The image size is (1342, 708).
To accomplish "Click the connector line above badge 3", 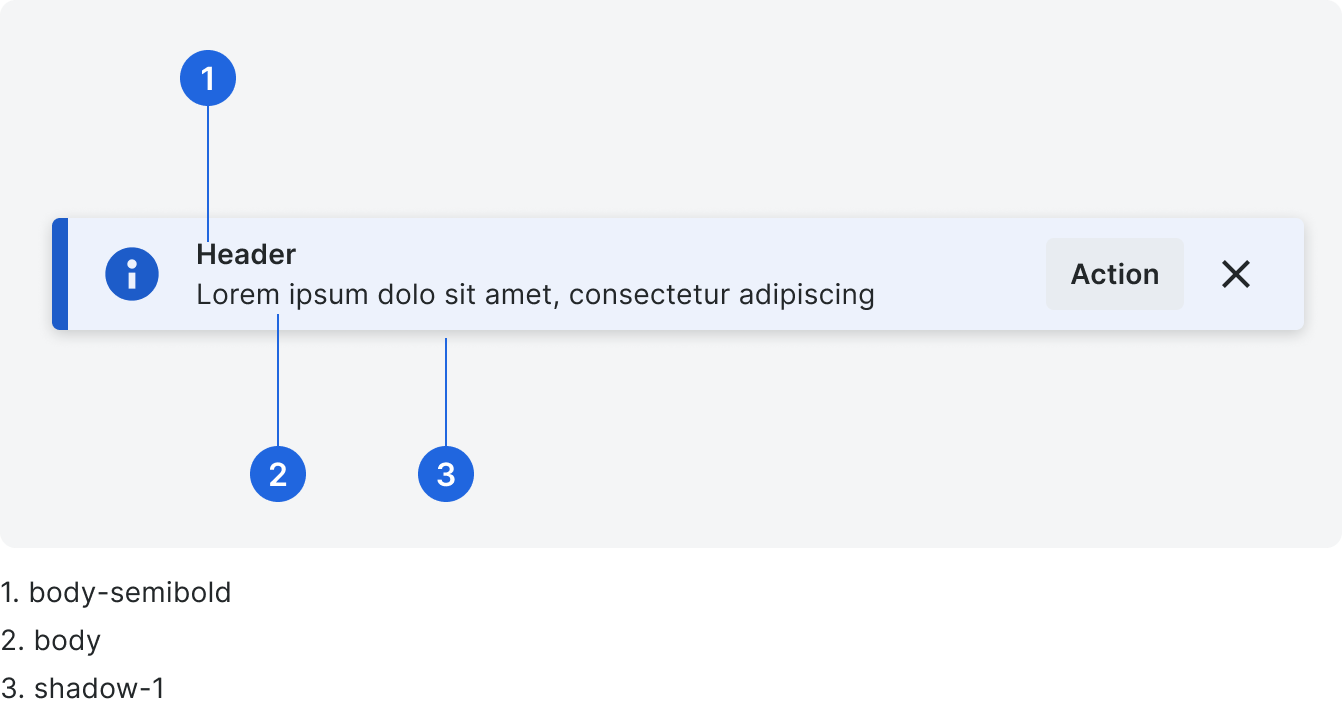I will pos(446,390).
